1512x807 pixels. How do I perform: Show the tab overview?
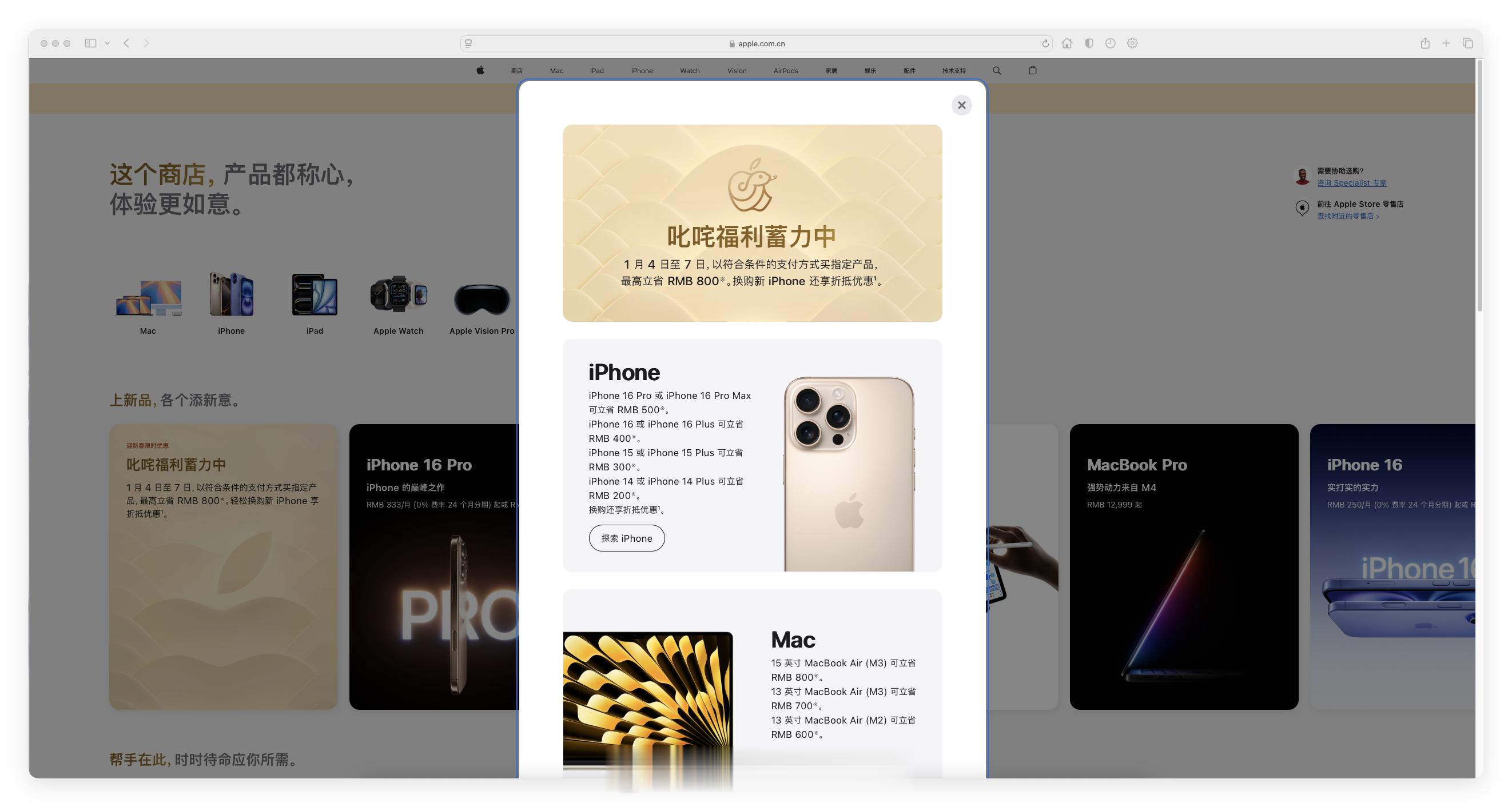coord(1467,43)
